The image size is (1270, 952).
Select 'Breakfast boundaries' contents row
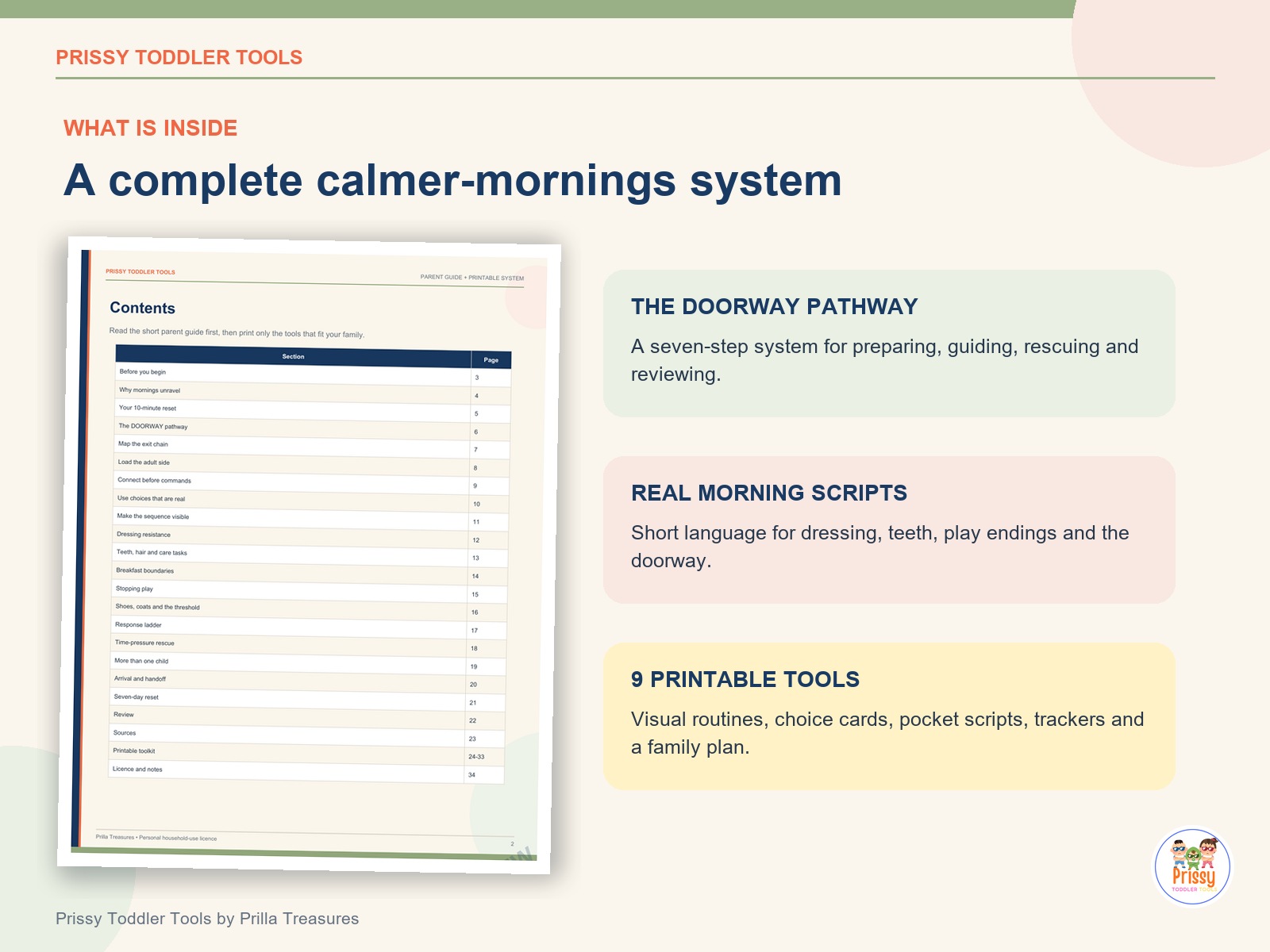[x=309, y=574]
